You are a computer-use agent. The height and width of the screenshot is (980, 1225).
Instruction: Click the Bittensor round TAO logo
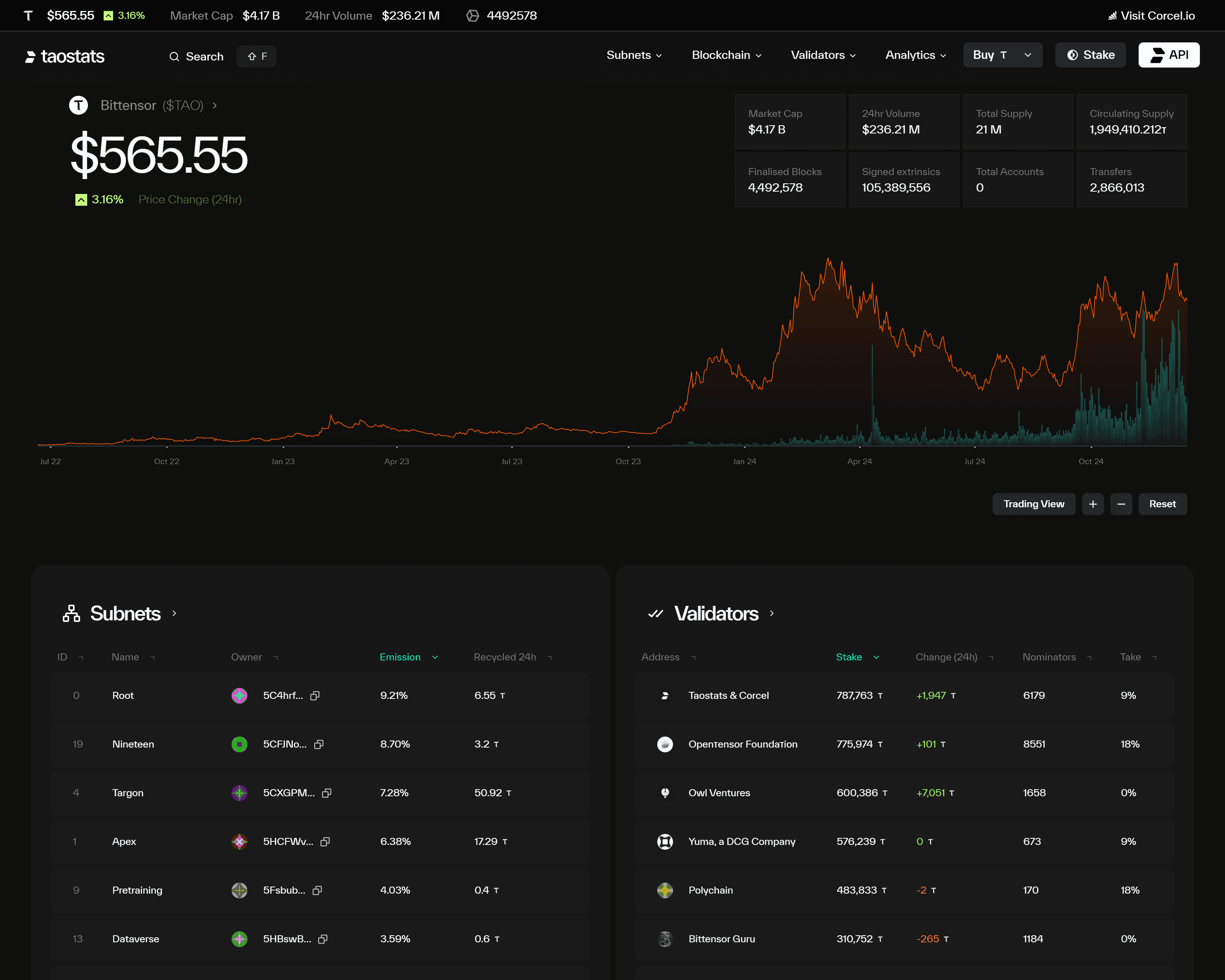79,105
